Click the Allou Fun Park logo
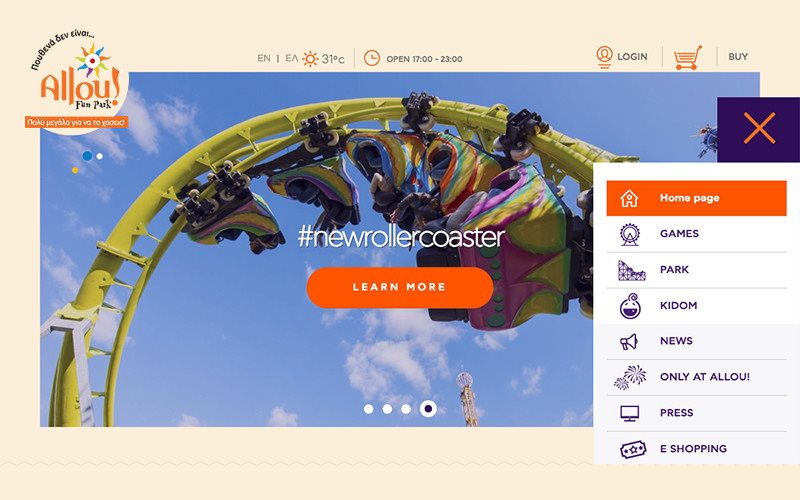 pyautogui.click(x=77, y=81)
